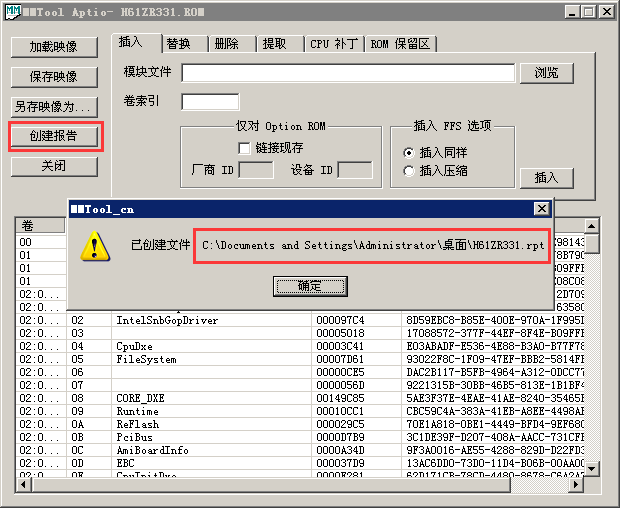This screenshot has height=508, width=620.
Task: Select the 插入同样 radio option
Action: [x=408, y=153]
